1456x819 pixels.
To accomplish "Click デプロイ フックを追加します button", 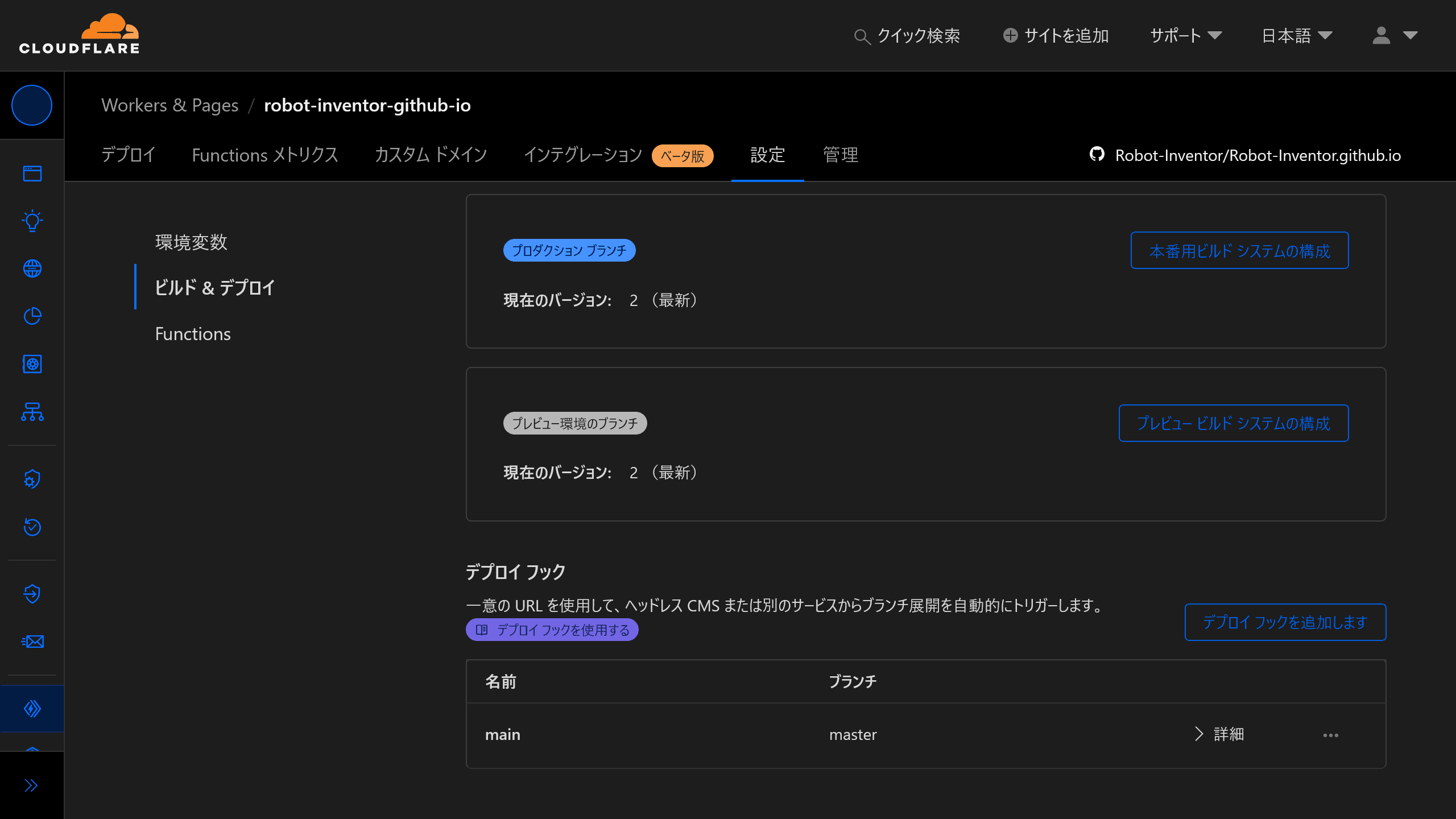I will [1285, 622].
